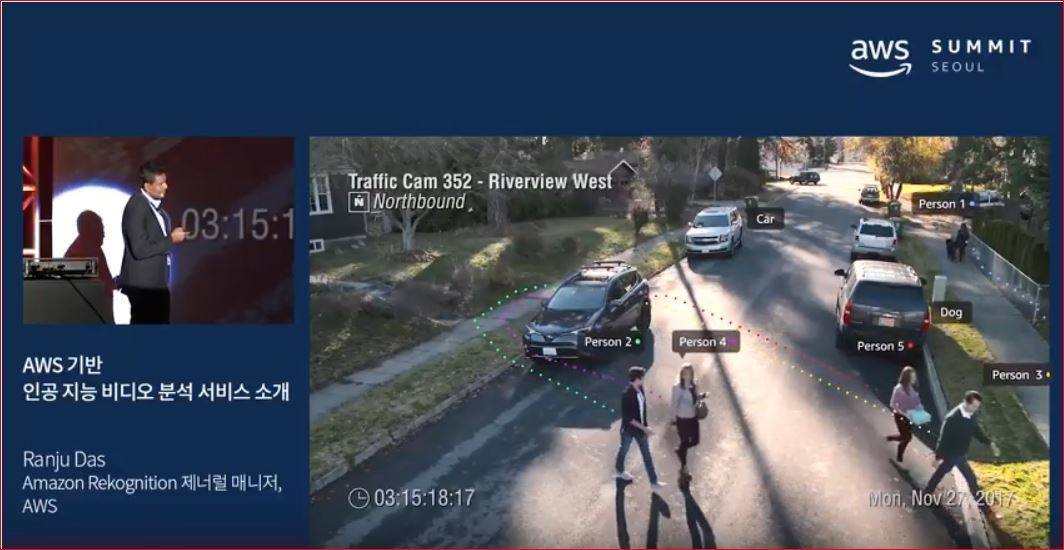This screenshot has height=550, width=1064.
Task: Click the Person 5 detection label
Action: point(885,346)
